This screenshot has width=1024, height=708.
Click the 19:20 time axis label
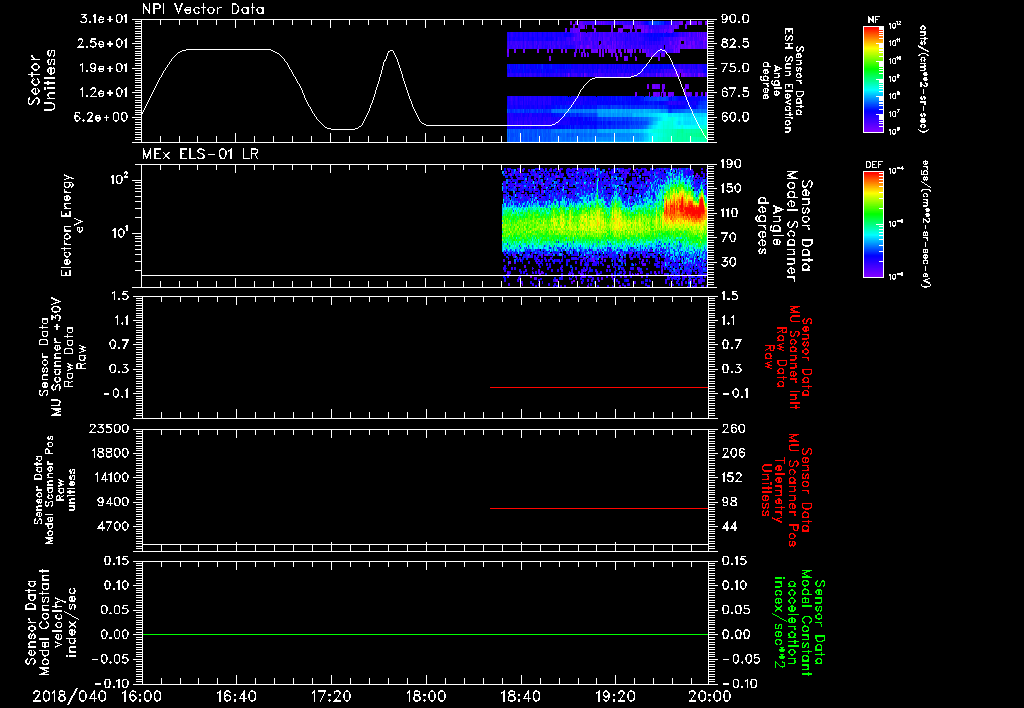point(615,696)
